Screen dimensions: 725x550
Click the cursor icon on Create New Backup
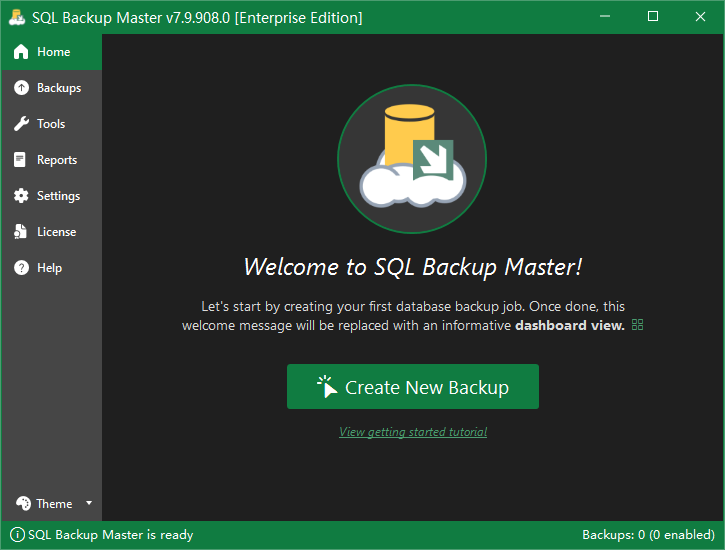point(327,387)
